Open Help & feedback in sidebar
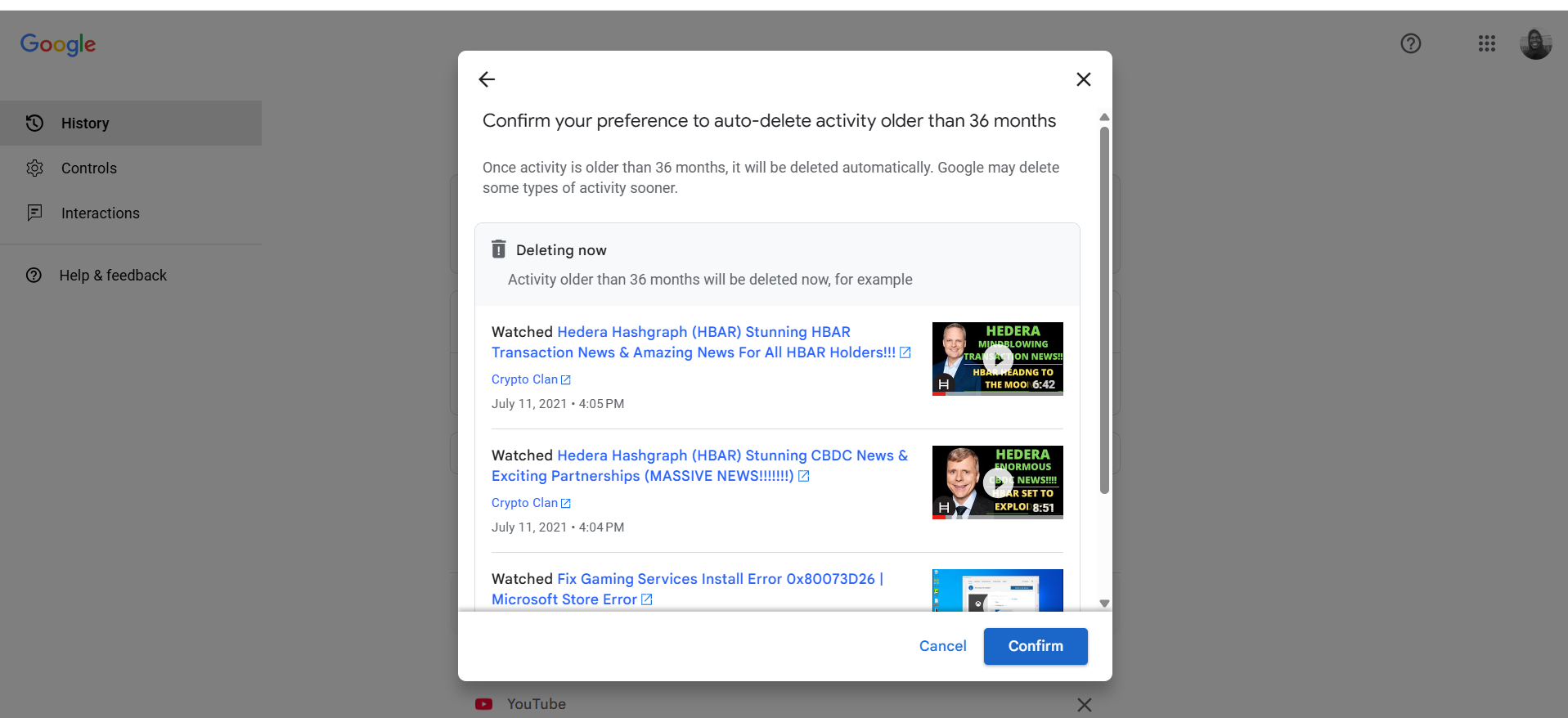 [x=131, y=276]
